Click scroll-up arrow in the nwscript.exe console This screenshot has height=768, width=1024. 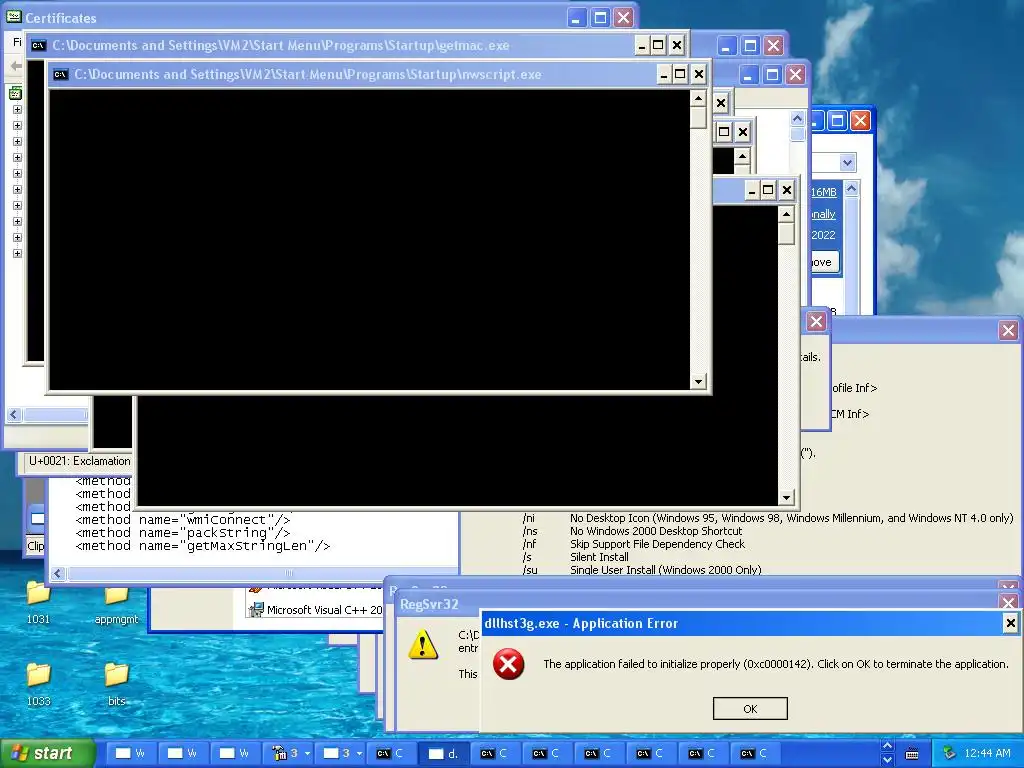tap(698, 99)
